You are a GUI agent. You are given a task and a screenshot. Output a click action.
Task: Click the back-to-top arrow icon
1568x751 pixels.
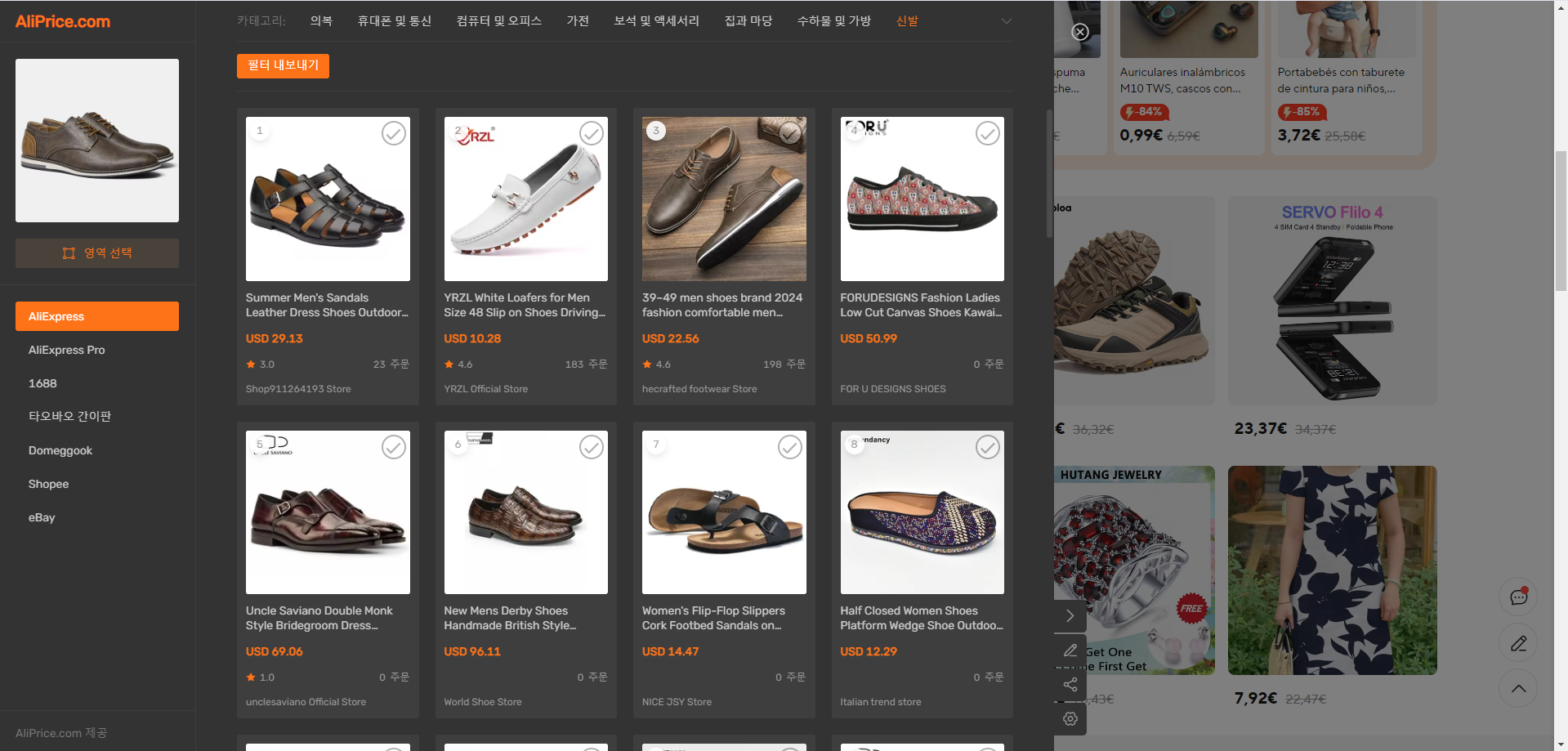point(1518,689)
